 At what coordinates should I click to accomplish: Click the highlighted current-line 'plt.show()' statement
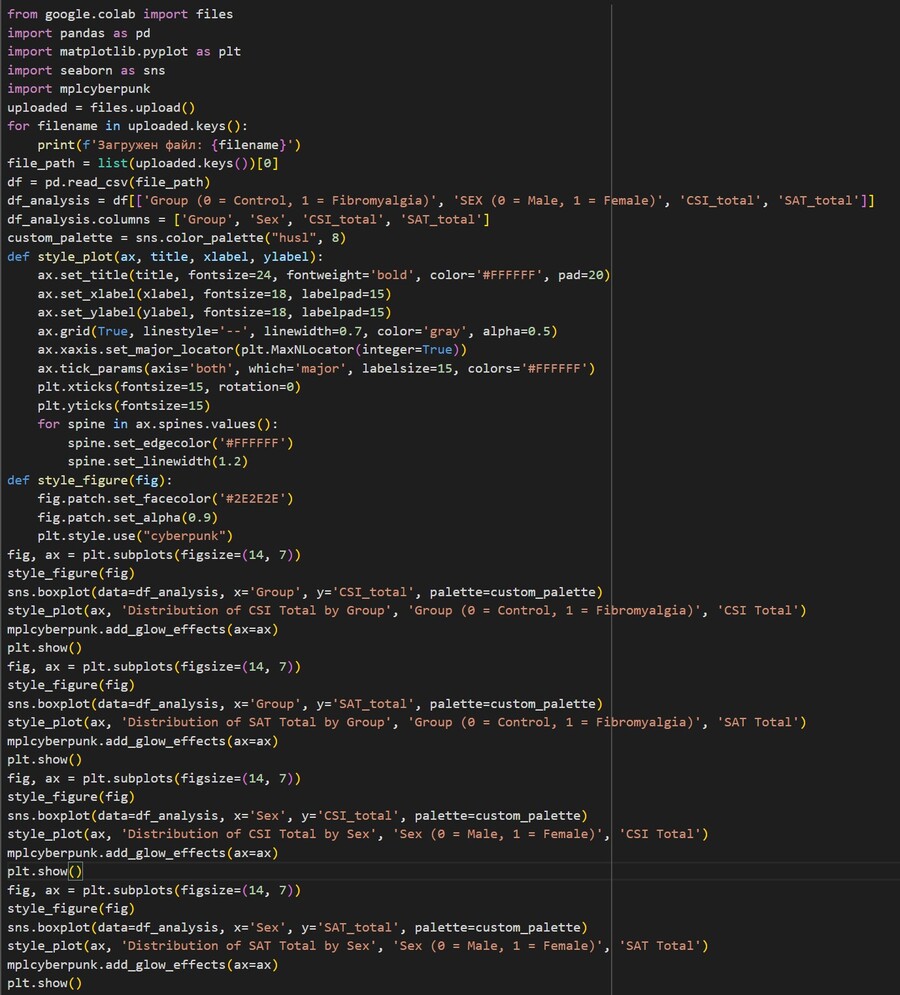(44, 871)
